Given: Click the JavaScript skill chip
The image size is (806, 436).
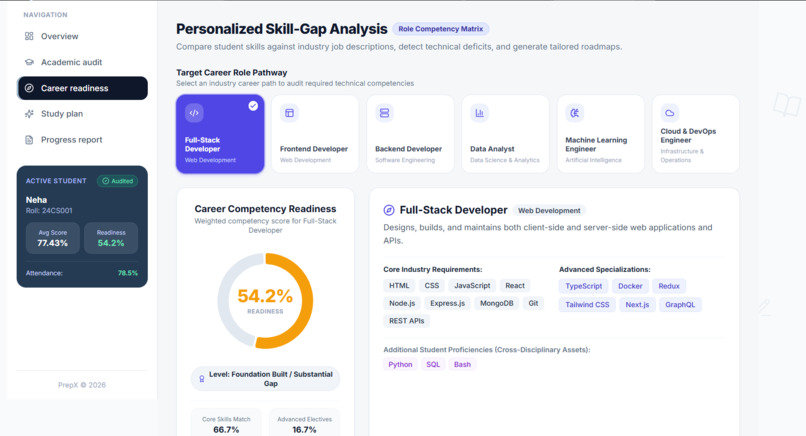Looking at the screenshot, I should pyautogui.click(x=472, y=286).
